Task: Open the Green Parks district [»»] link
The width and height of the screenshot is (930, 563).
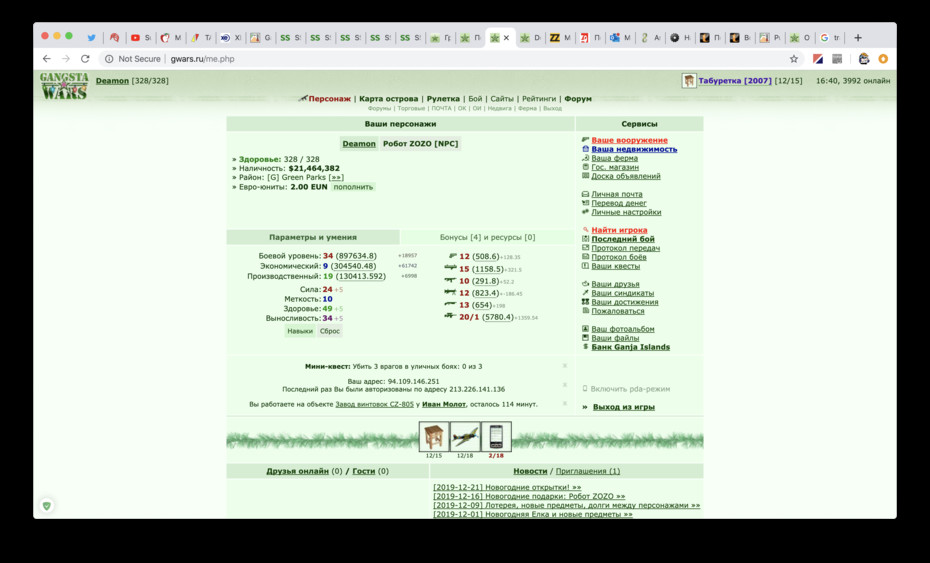Action: pos(336,177)
